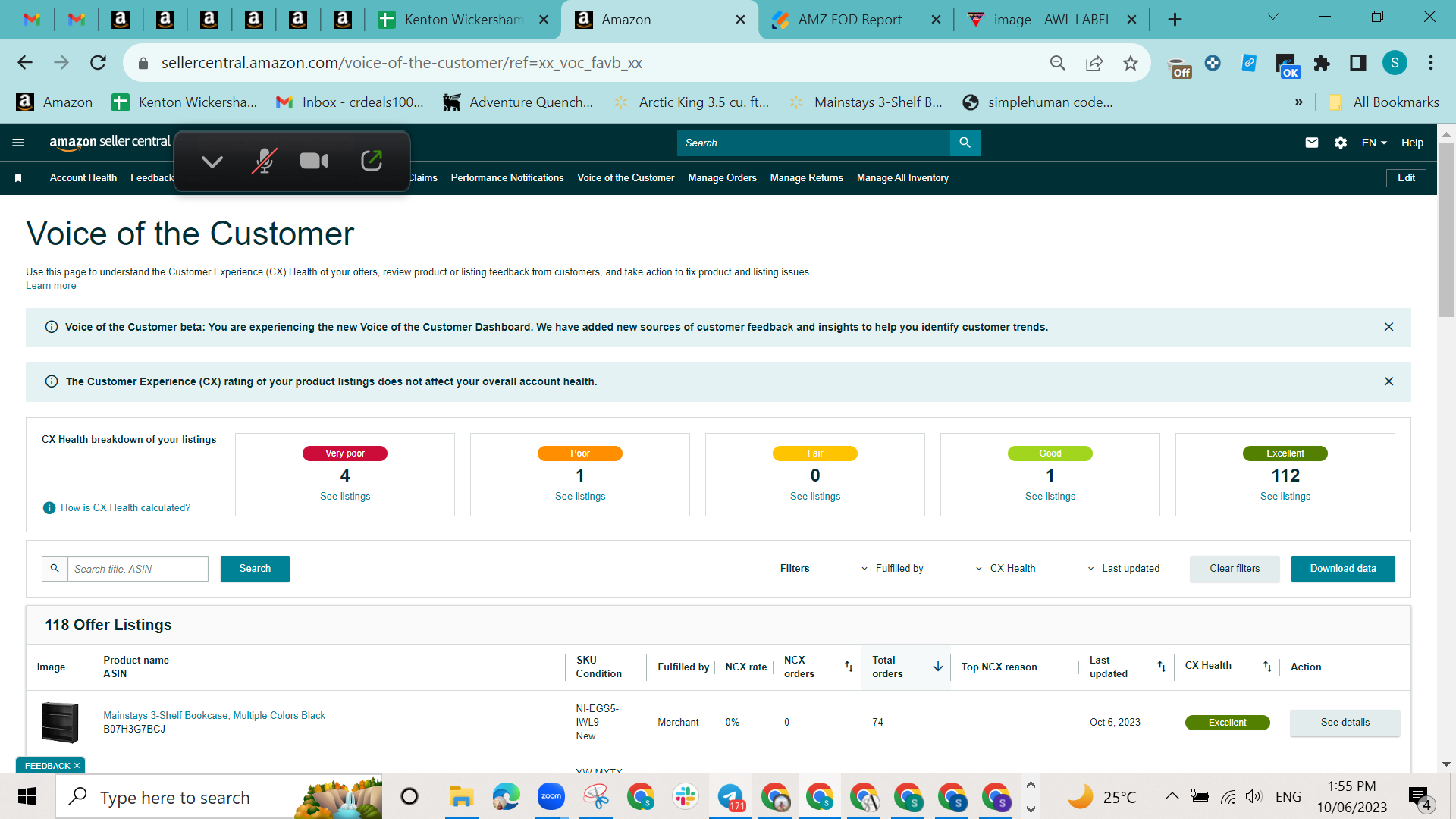Click Help in the Seller Central header
Image resolution: width=1456 pixels, height=819 pixels.
pyautogui.click(x=1412, y=143)
